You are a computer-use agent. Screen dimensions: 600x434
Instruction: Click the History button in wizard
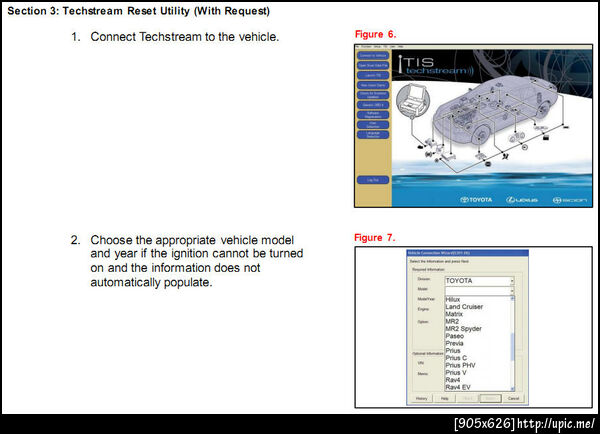(421, 398)
